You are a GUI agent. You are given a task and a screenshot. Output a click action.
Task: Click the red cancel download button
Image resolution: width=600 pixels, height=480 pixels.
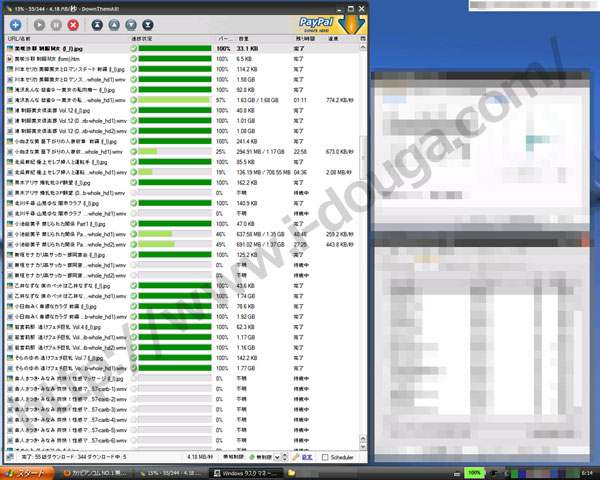click(x=73, y=23)
